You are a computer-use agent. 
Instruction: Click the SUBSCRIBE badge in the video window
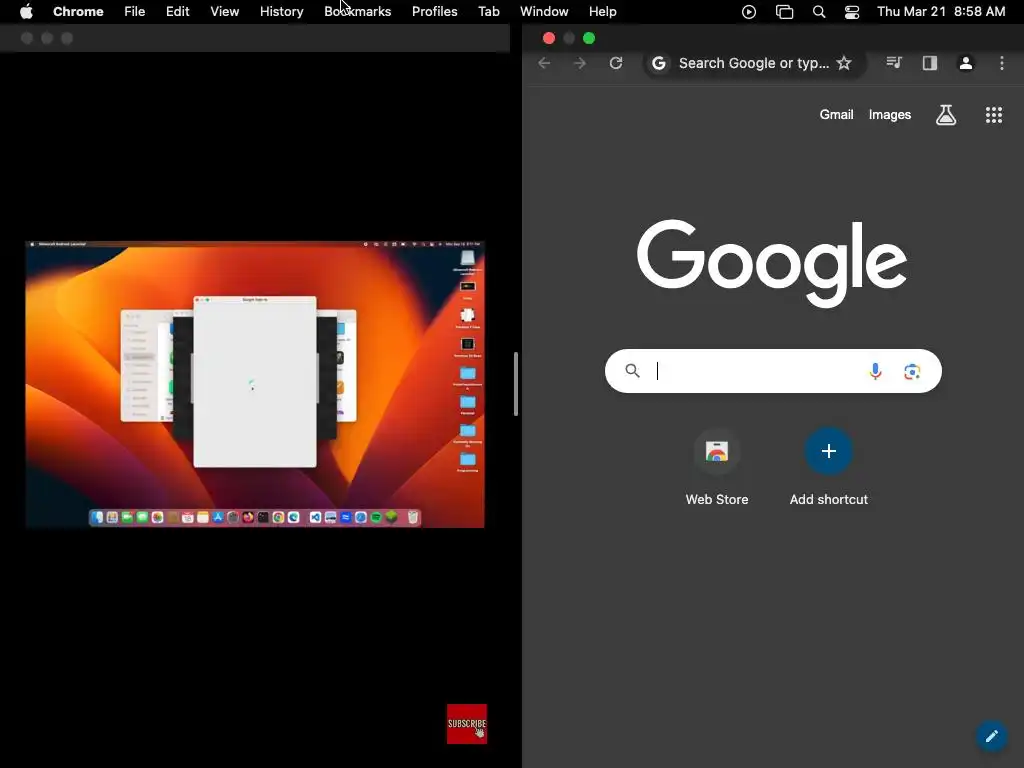pos(467,724)
